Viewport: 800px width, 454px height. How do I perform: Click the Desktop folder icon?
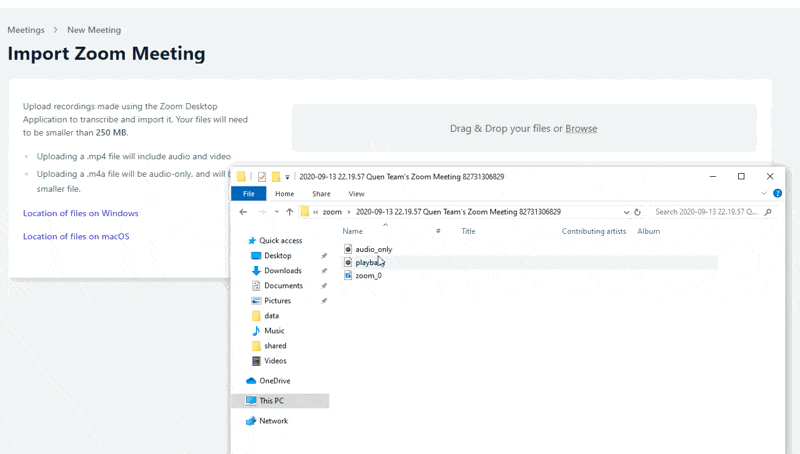coord(256,256)
